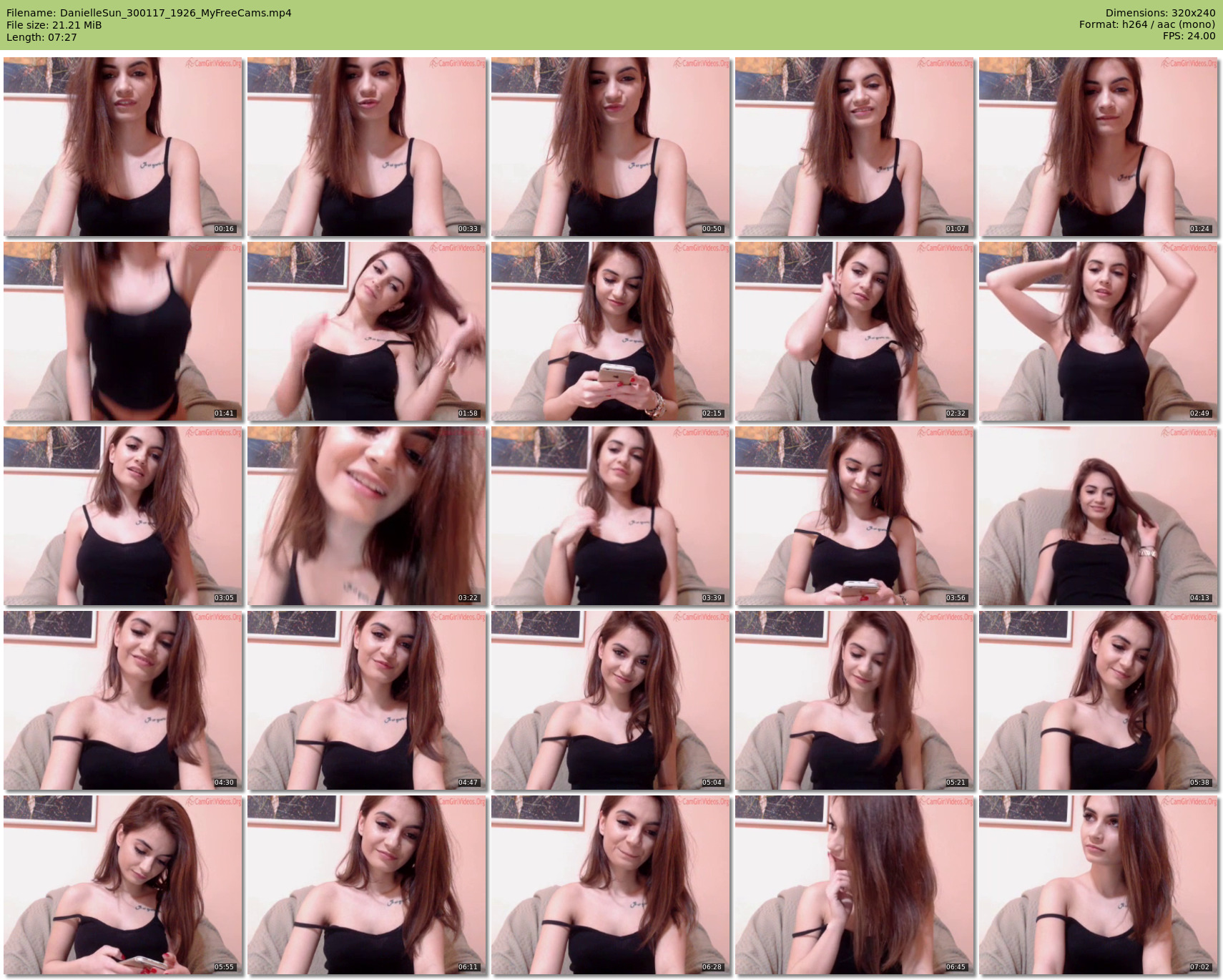1223x980 pixels.
Task: Select the frame at 00:33
Action: [367, 147]
